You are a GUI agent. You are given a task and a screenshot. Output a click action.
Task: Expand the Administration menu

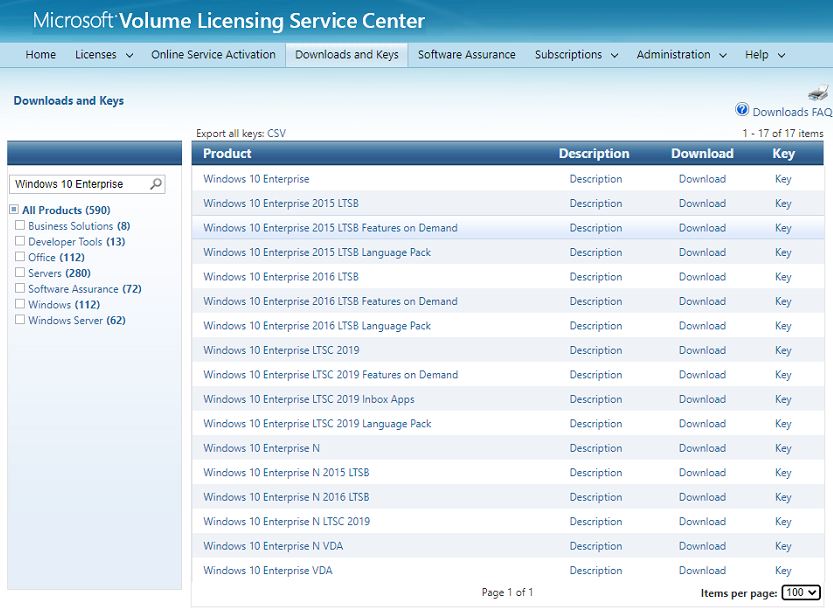[682, 55]
